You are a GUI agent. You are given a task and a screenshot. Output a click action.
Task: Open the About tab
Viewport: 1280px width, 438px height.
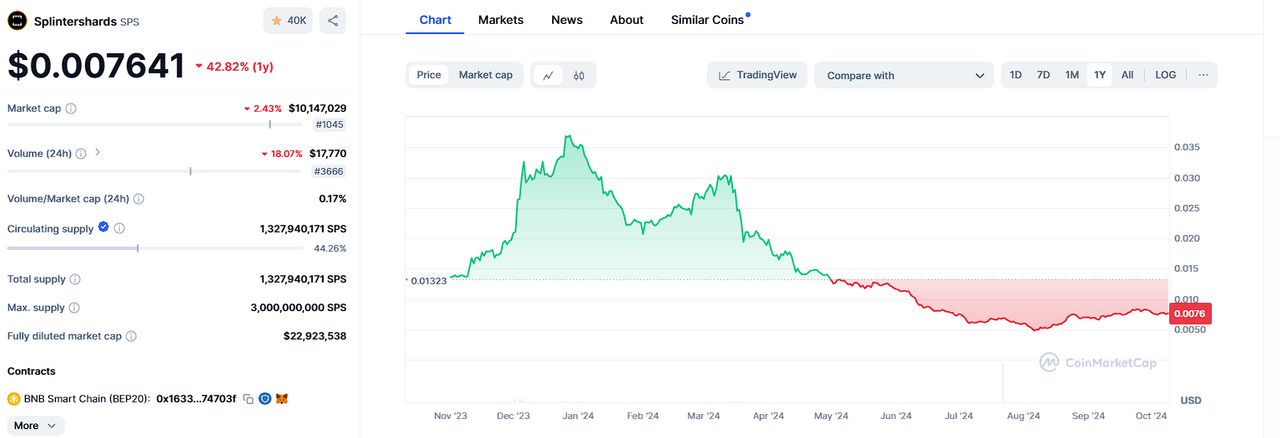click(627, 20)
